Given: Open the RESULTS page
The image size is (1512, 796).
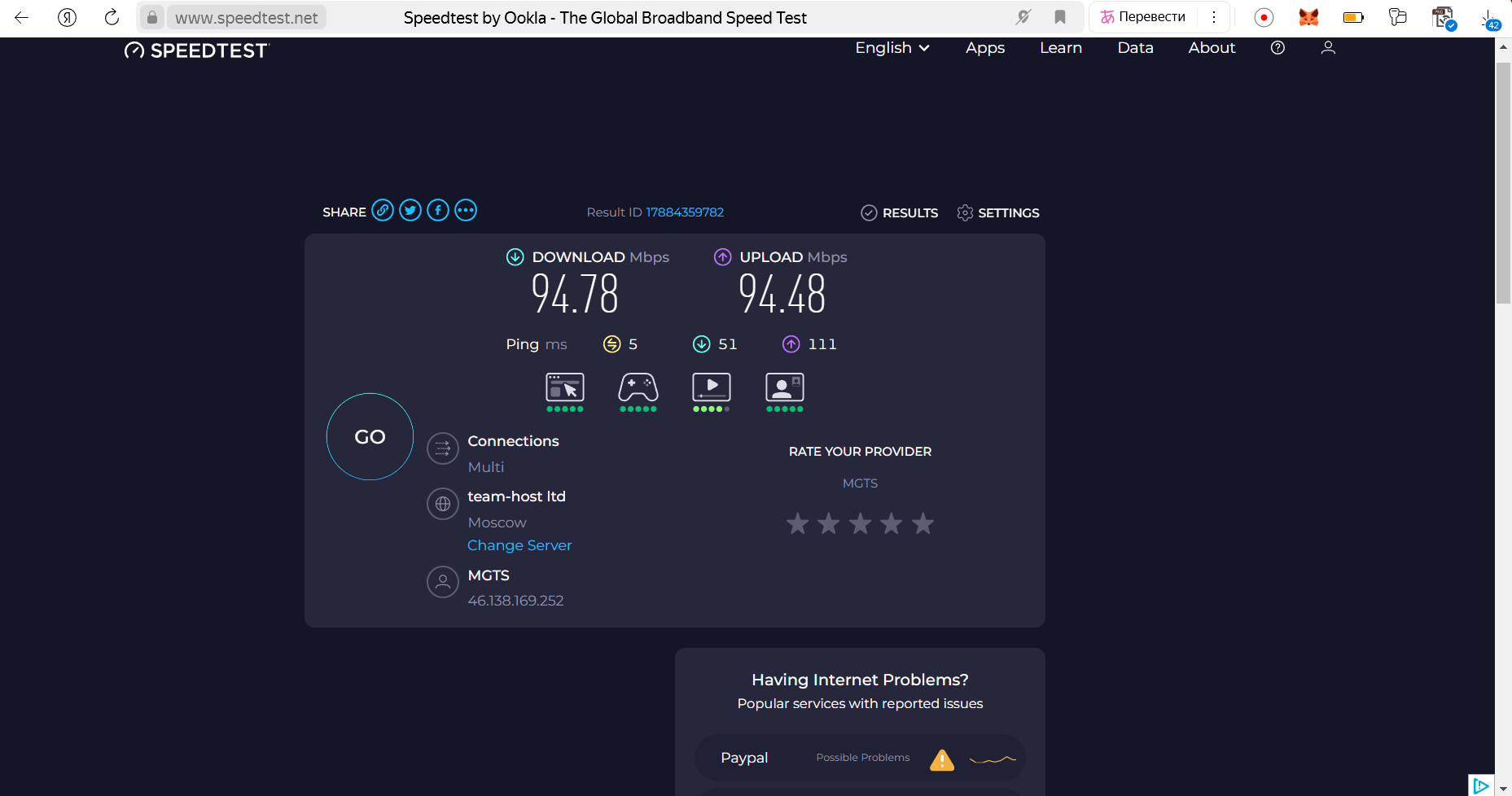Looking at the screenshot, I should (x=900, y=212).
